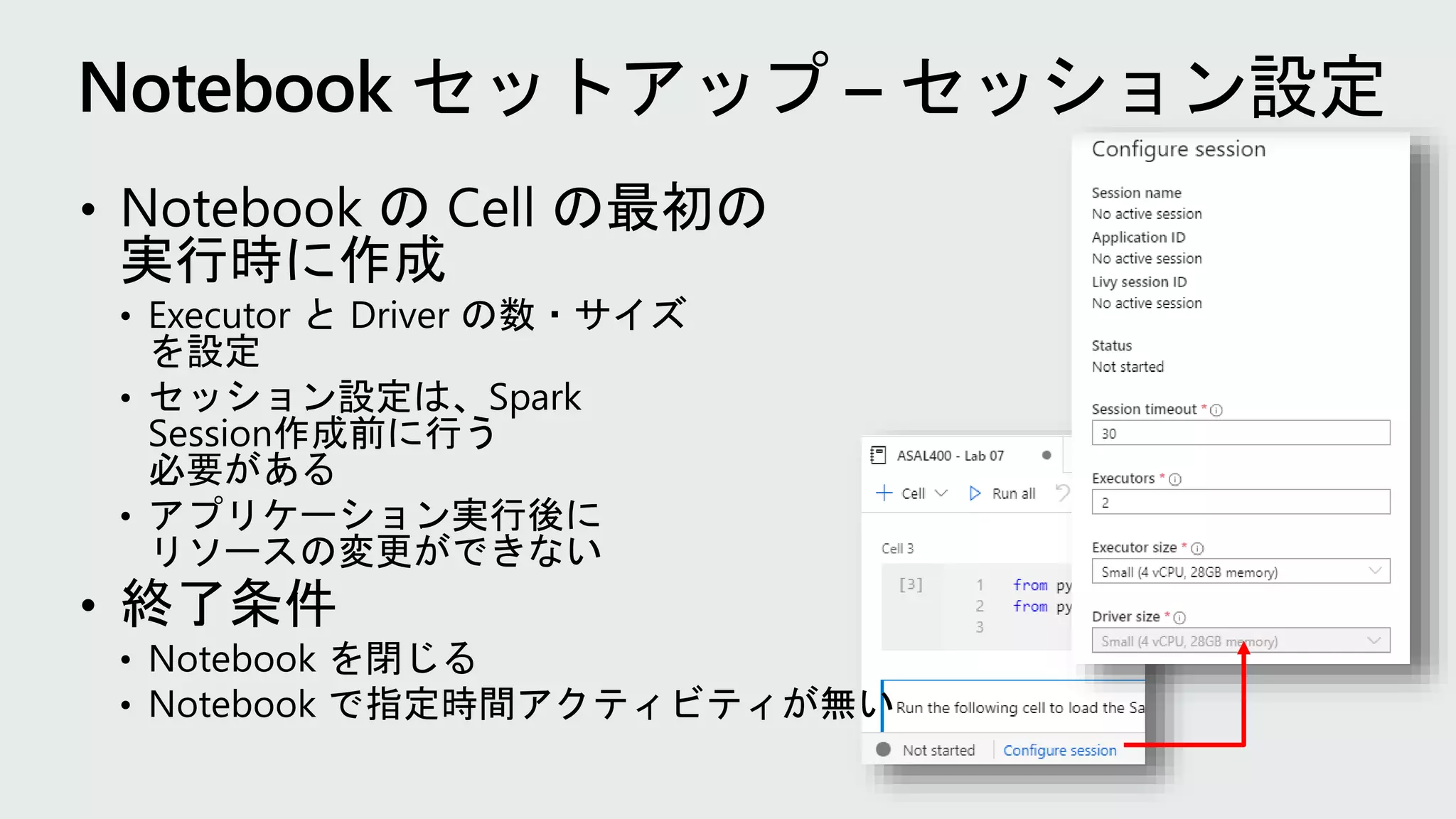The height and width of the screenshot is (819, 1456).
Task: Click the 'Run the following cell' markdown cell
Action: coord(1014,707)
